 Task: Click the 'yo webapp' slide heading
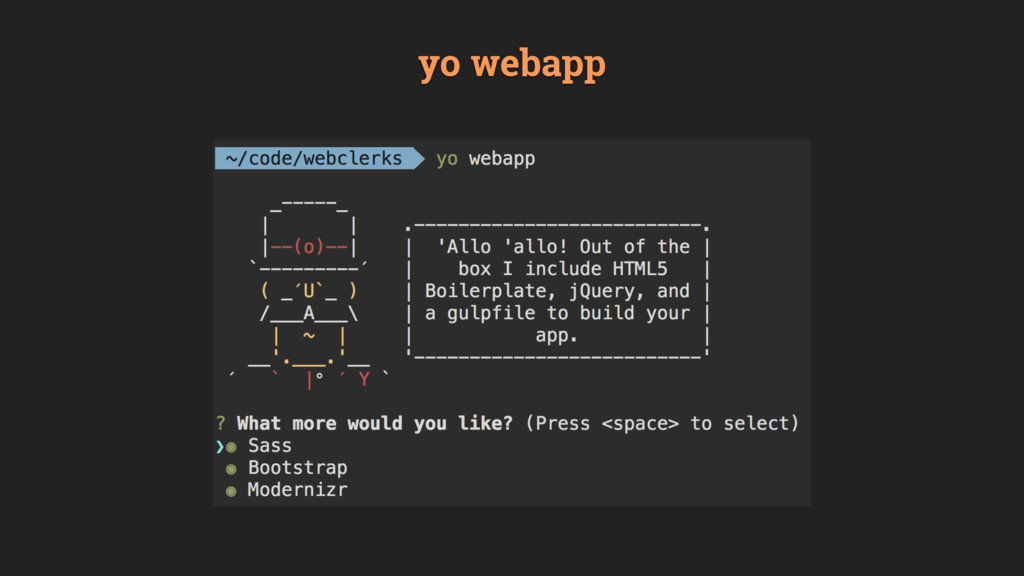[512, 65]
